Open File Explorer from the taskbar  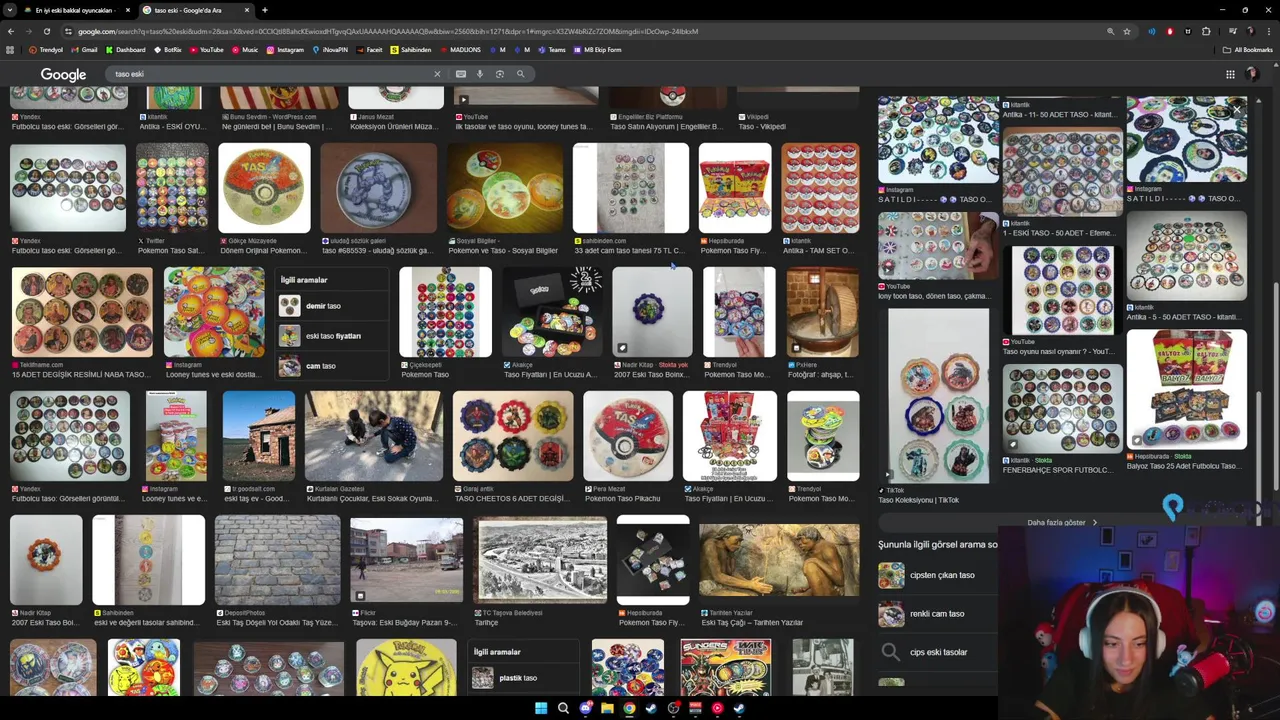click(x=607, y=708)
